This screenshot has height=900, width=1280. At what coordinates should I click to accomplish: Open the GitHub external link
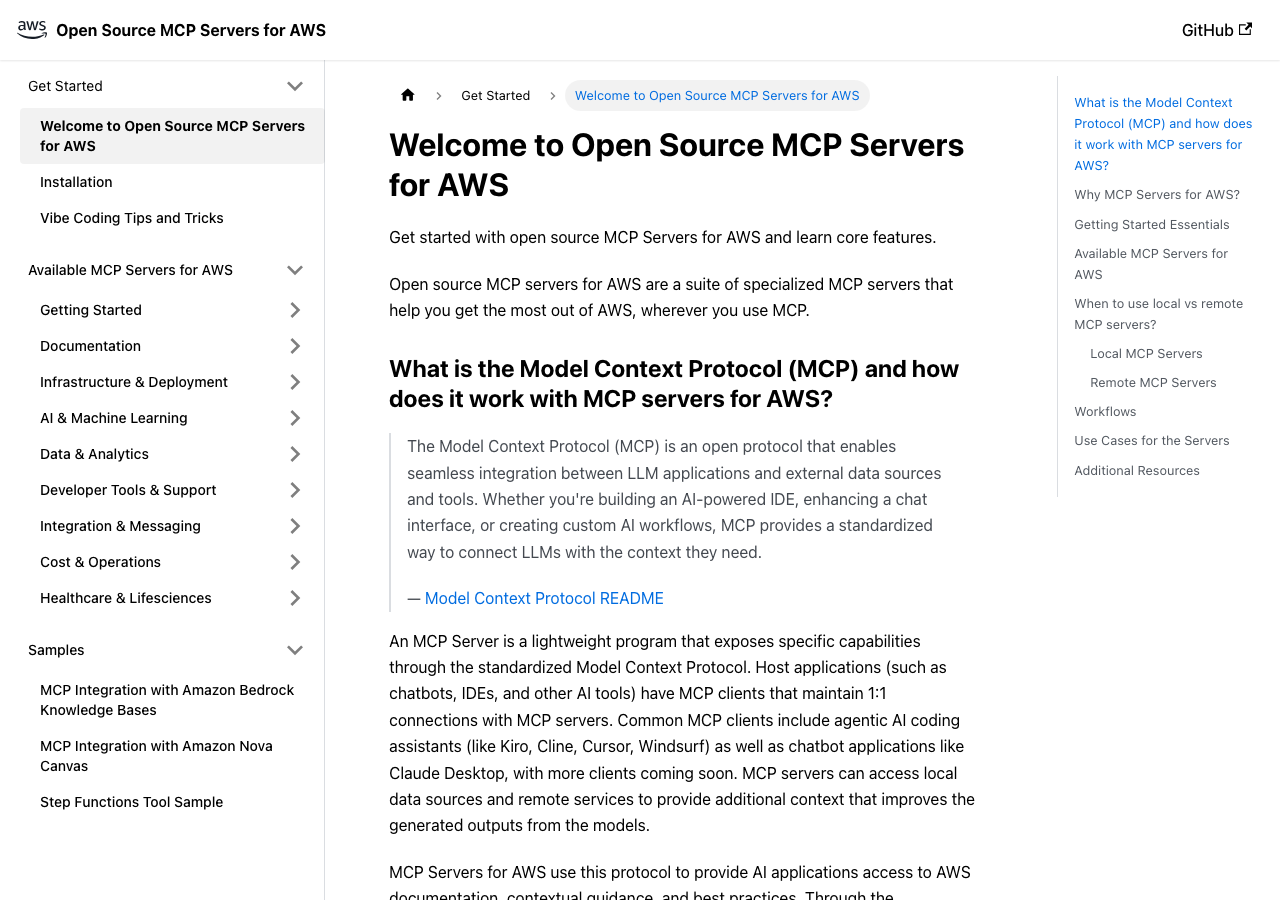1216,30
